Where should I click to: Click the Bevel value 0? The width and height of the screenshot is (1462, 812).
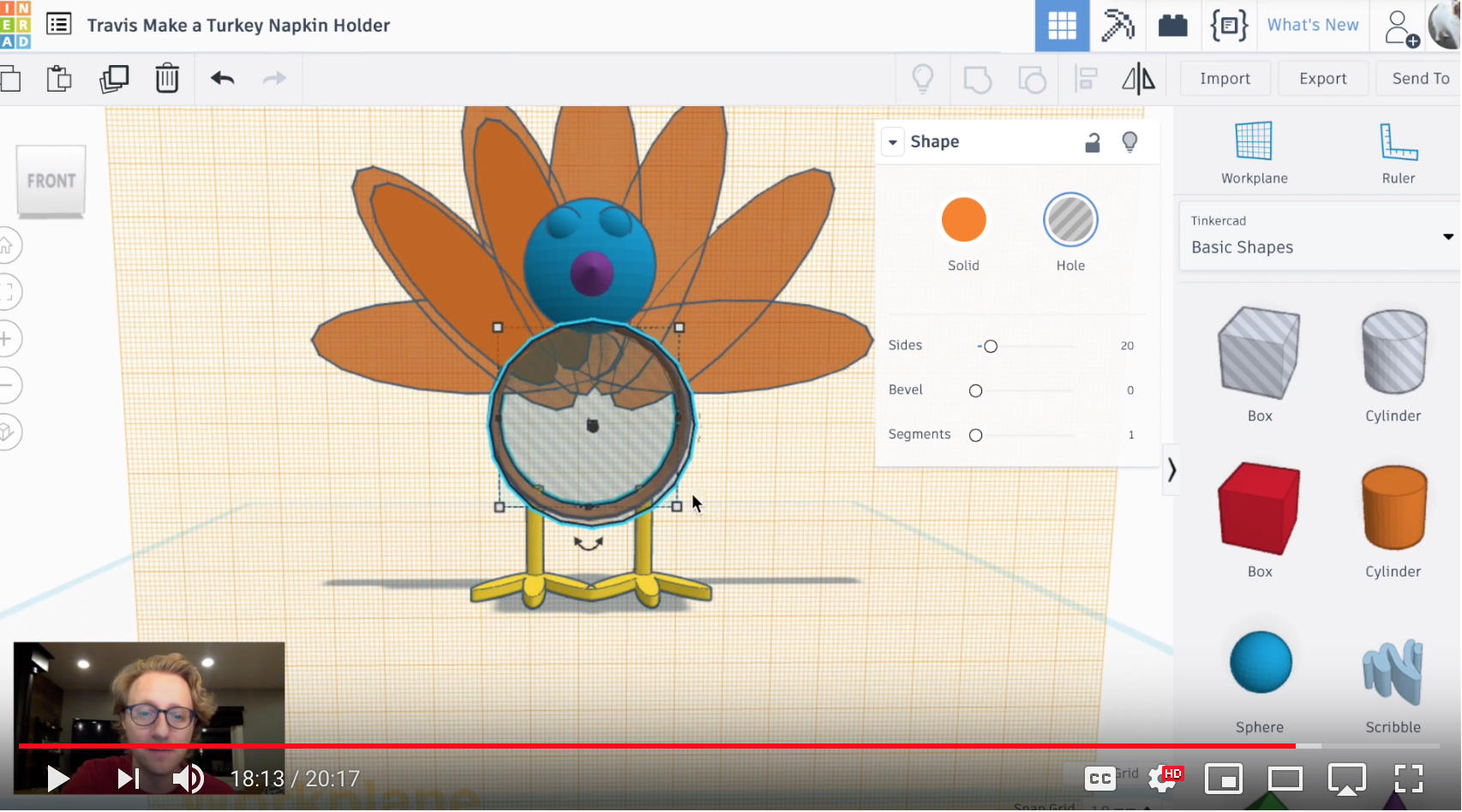[1130, 391]
